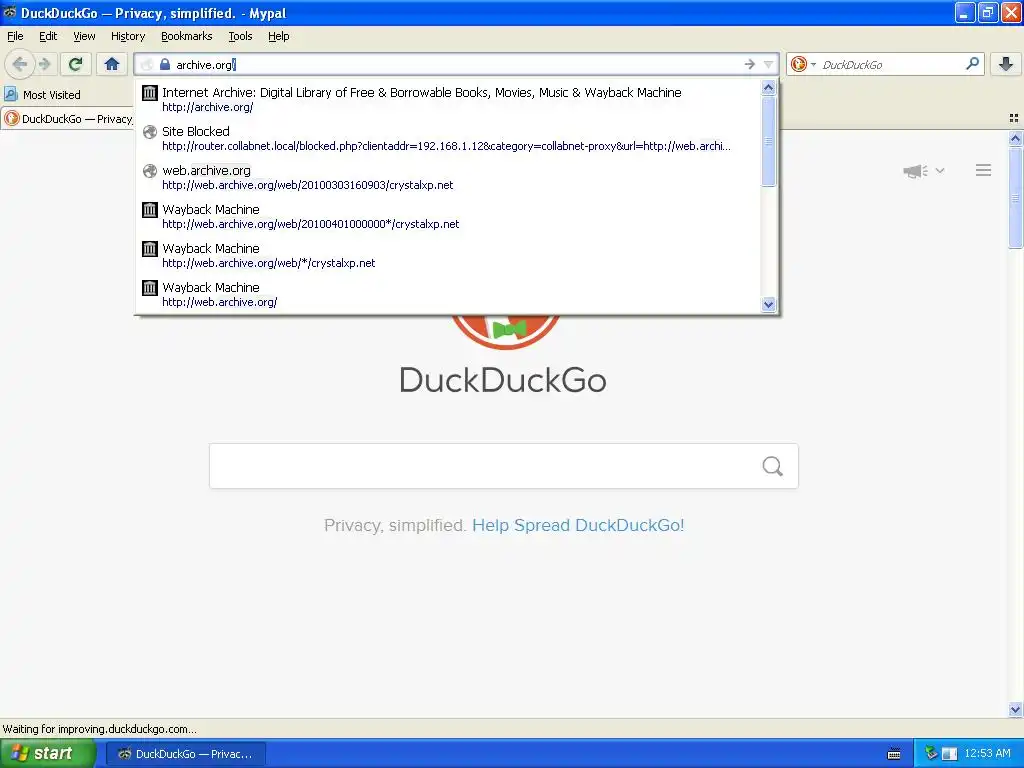This screenshot has height=768, width=1024.
Task: Choose Wayback Machine http://web.archive.org/ suggestion
Action: click(449, 295)
